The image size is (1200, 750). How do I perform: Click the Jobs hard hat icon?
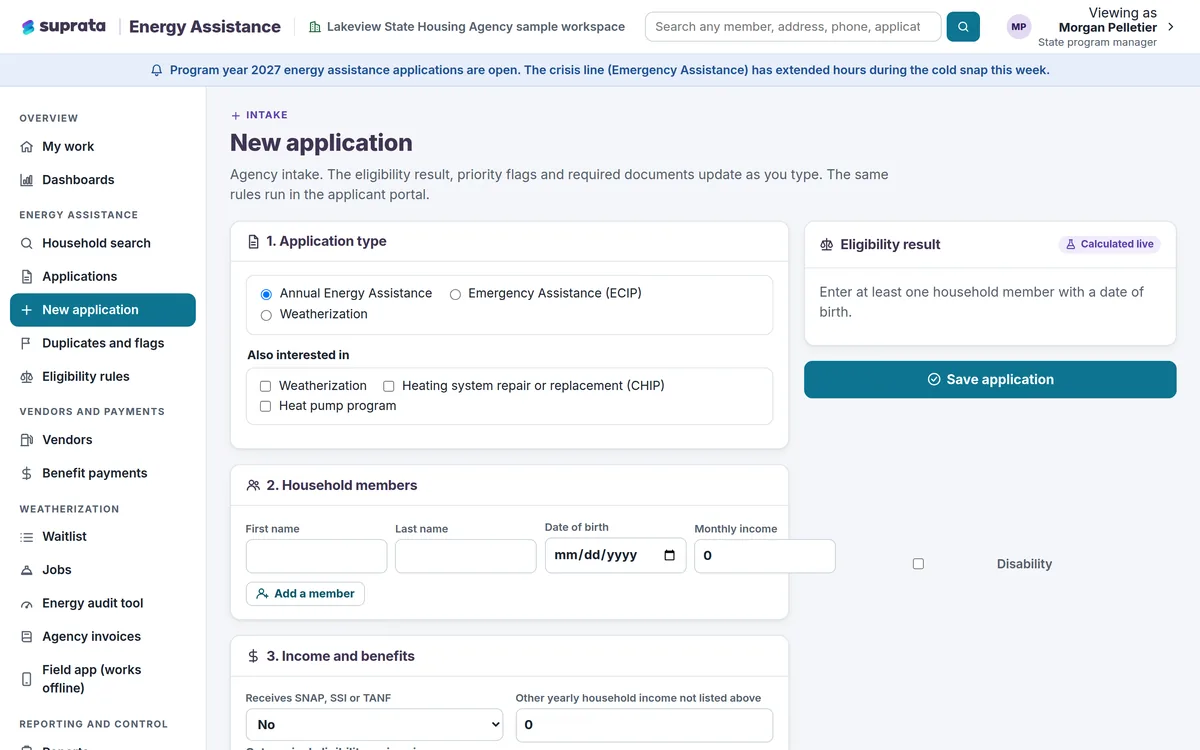27,570
